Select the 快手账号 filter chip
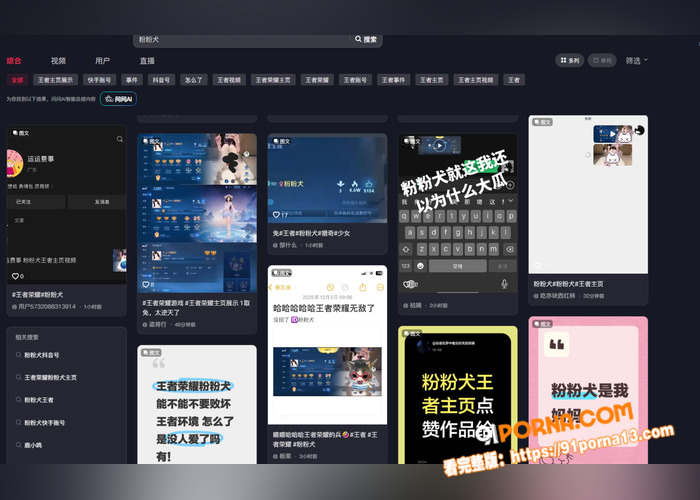Image resolution: width=700 pixels, height=500 pixels. (99, 80)
